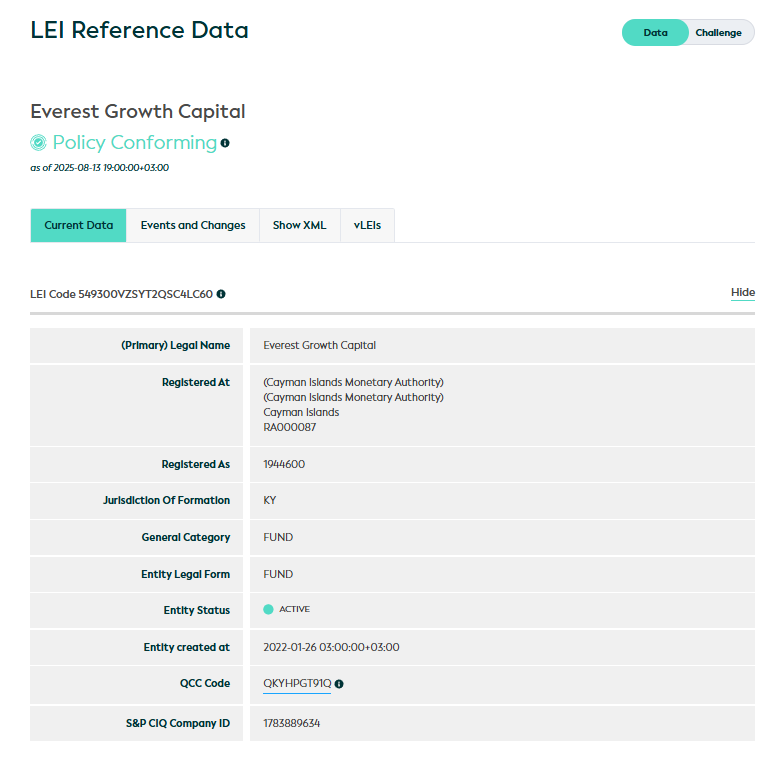Go to the Show XML tab
Screen dimensions: 776x757
tap(300, 225)
